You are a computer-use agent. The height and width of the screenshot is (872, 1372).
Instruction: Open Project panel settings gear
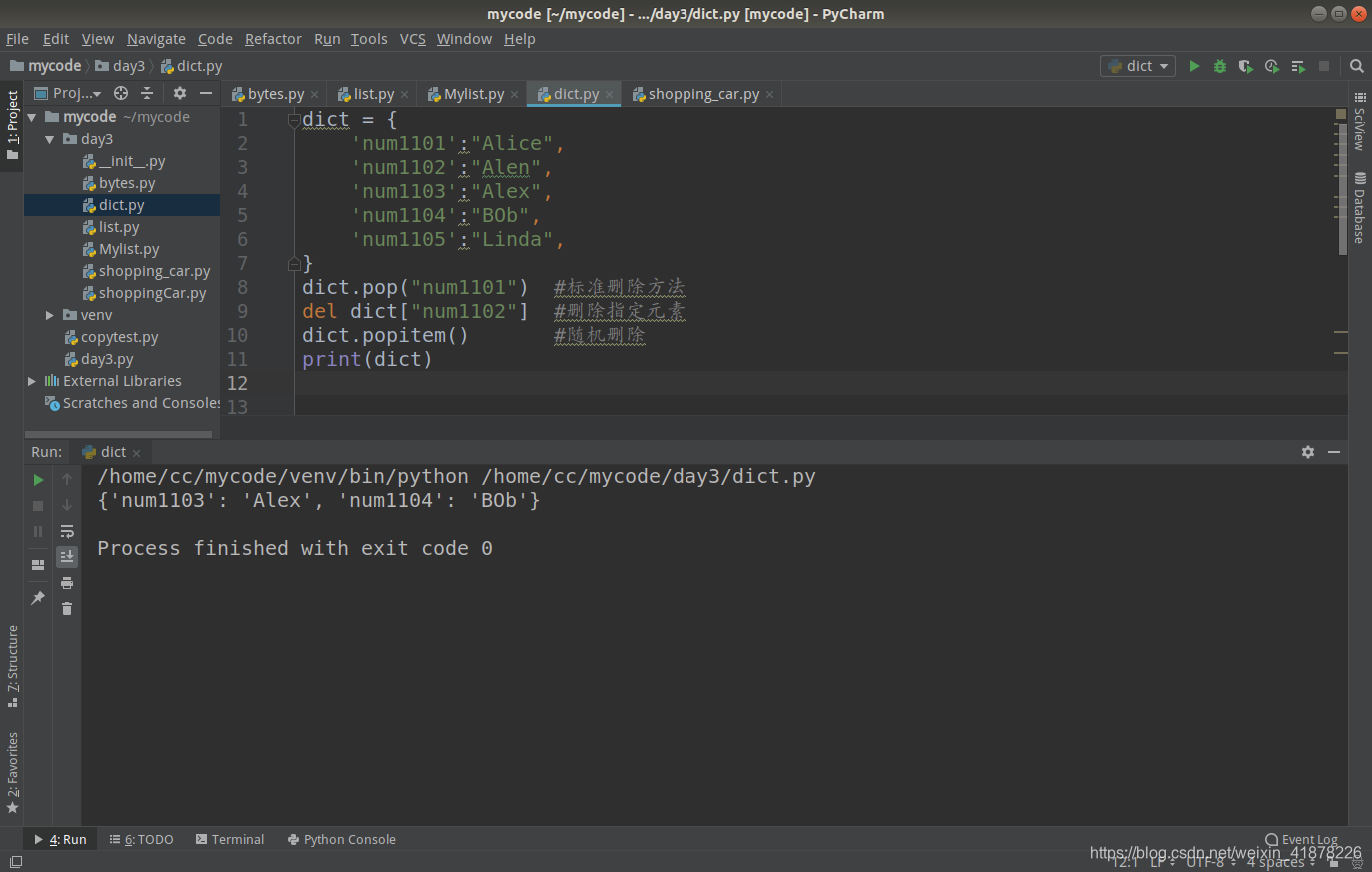point(180,93)
